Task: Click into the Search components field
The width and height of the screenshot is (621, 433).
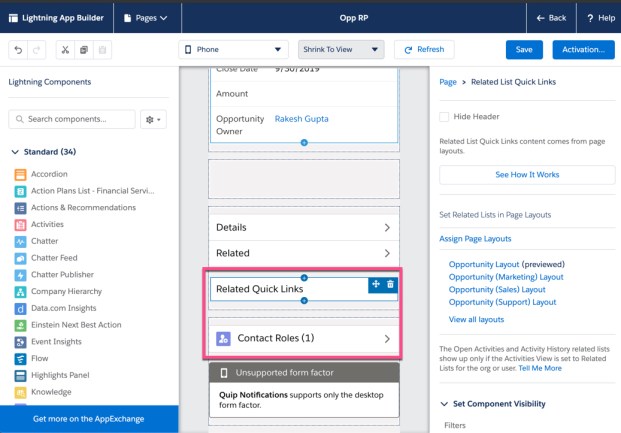Action: [x=72, y=119]
